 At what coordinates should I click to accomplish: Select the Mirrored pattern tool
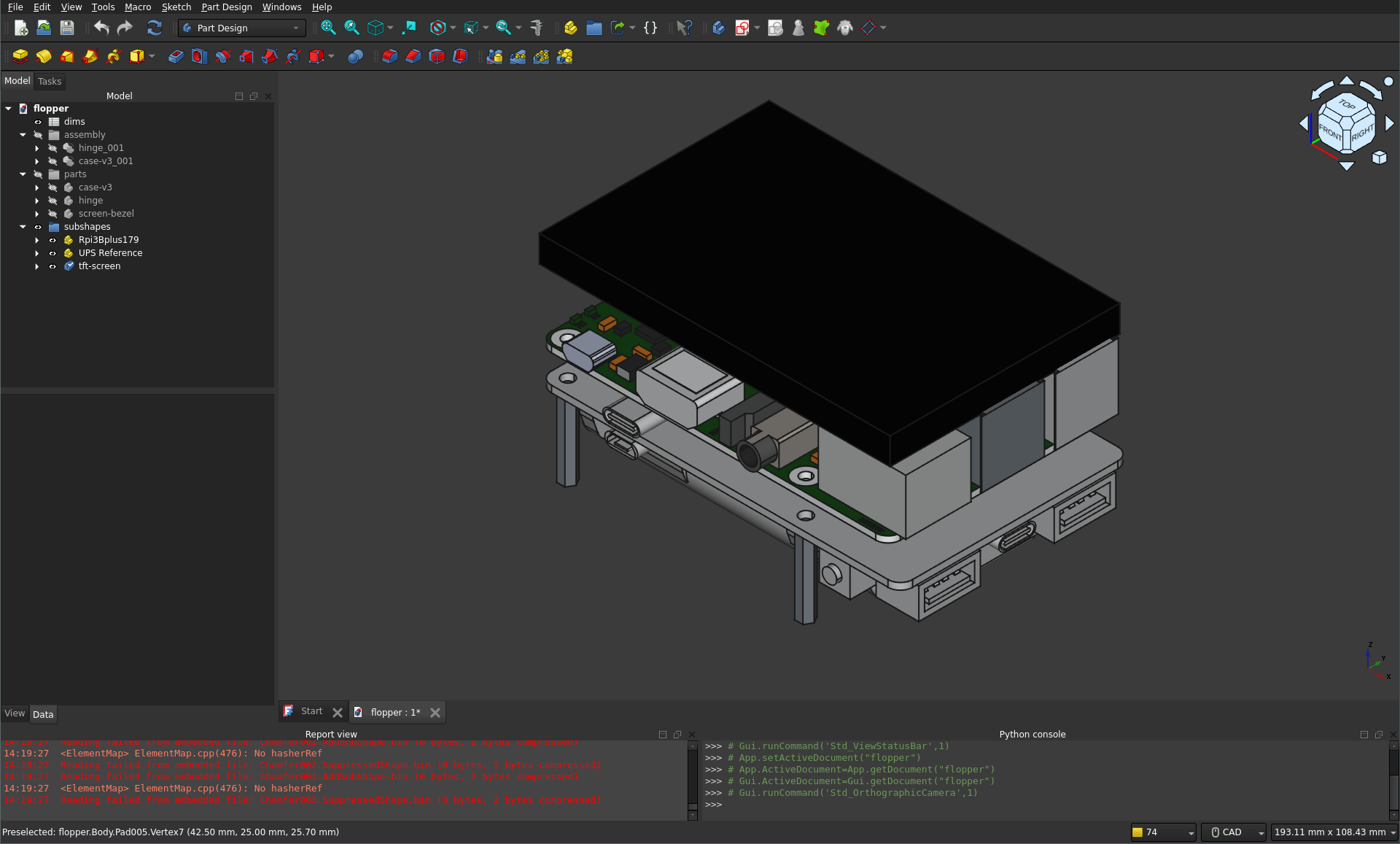click(494, 56)
